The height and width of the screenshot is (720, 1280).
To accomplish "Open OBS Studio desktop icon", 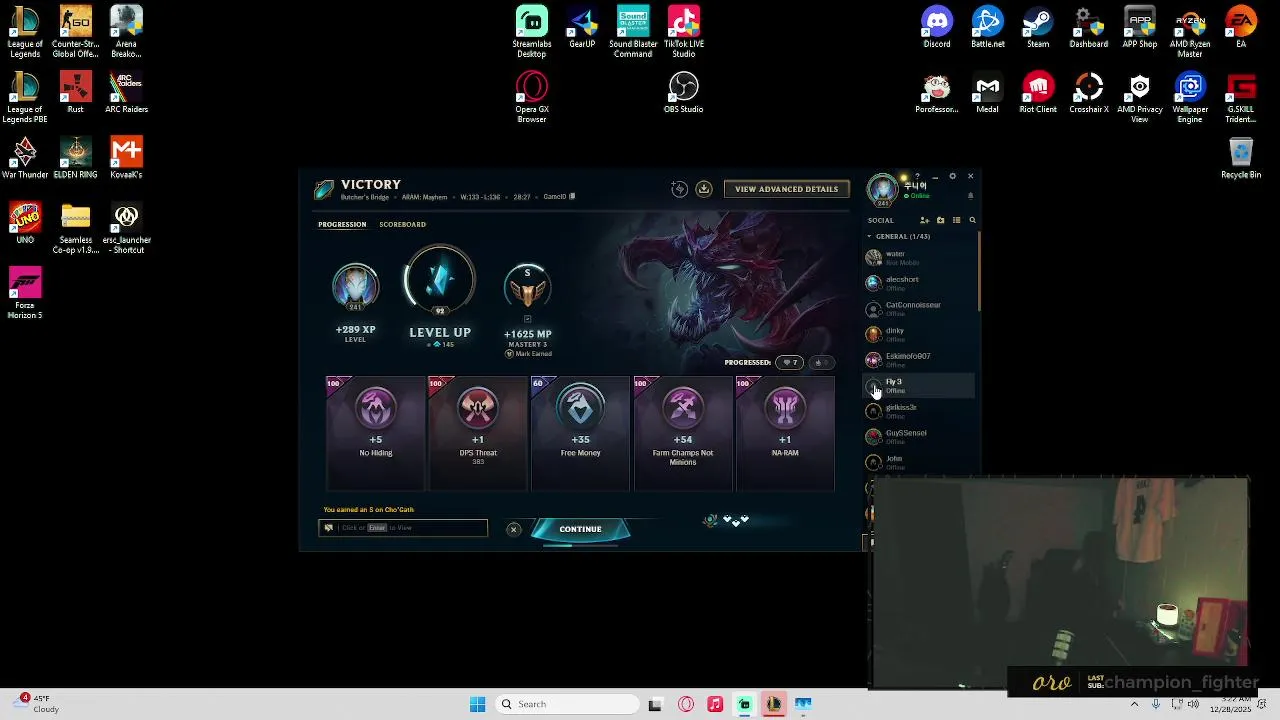I will pos(684,93).
